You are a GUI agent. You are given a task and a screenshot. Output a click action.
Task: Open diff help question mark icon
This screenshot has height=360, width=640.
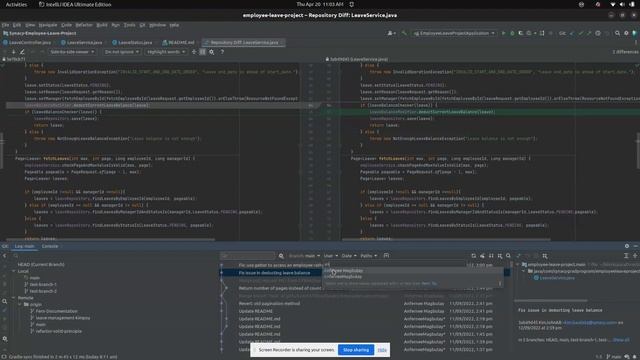pyautogui.click(x=222, y=52)
